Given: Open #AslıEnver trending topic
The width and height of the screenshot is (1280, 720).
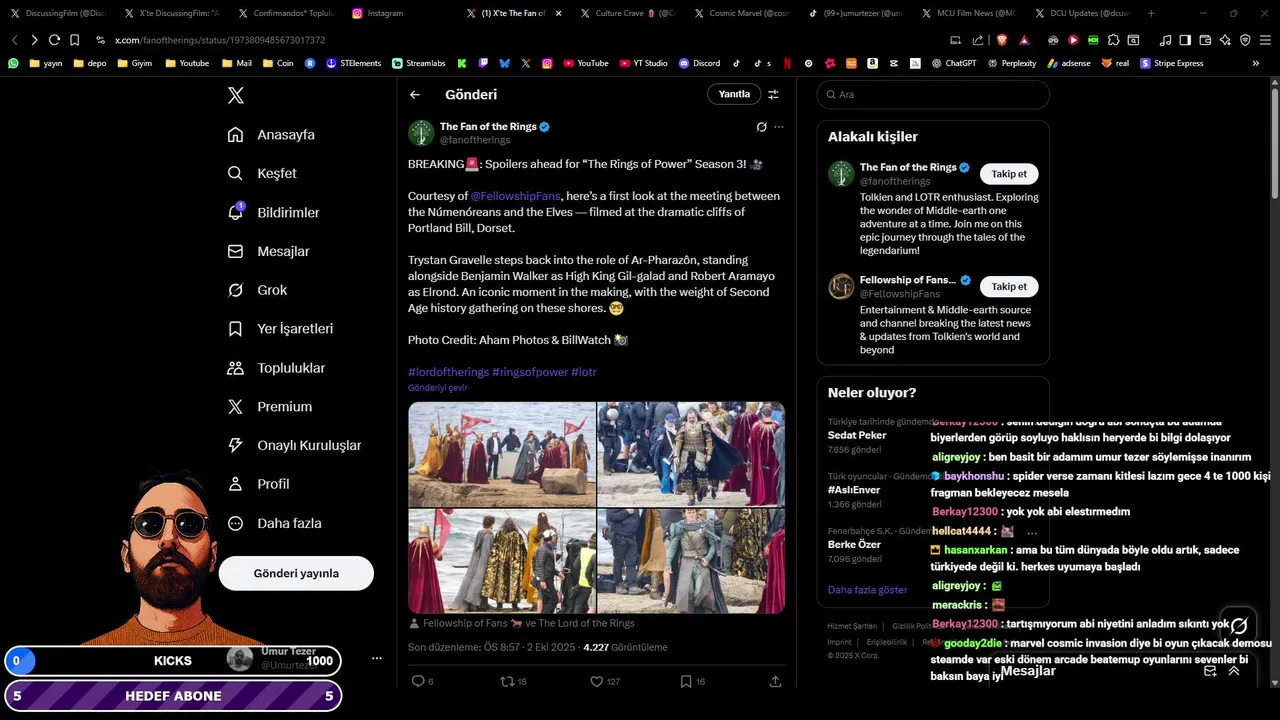Looking at the screenshot, I should pos(854,490).
